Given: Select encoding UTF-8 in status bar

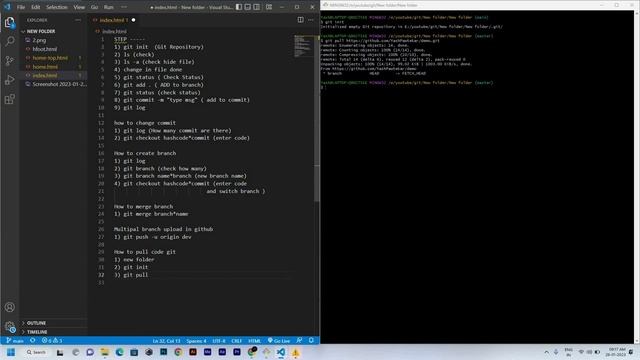Looking at the screenshot, I should point(219,340).
